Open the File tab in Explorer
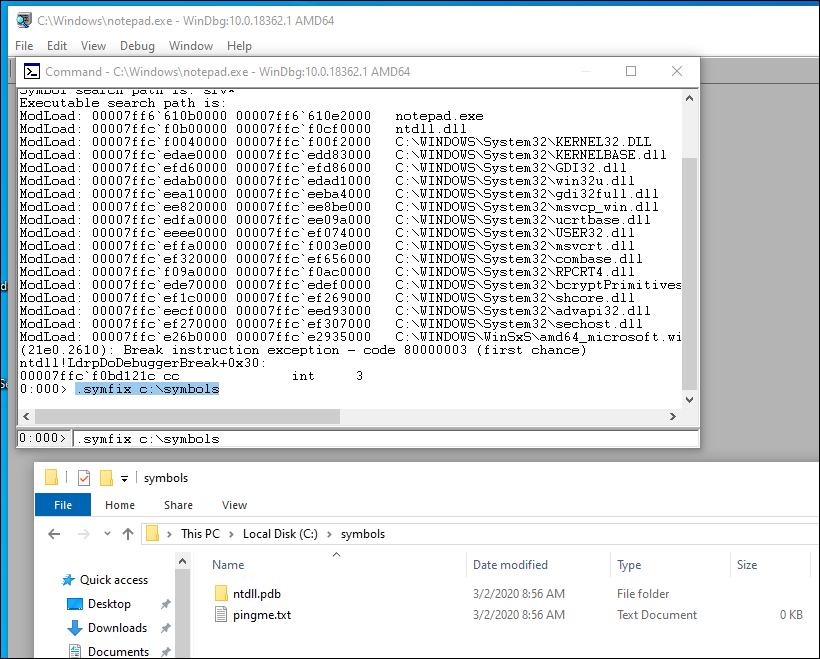The image size is (820, 659). pos(63,505)
